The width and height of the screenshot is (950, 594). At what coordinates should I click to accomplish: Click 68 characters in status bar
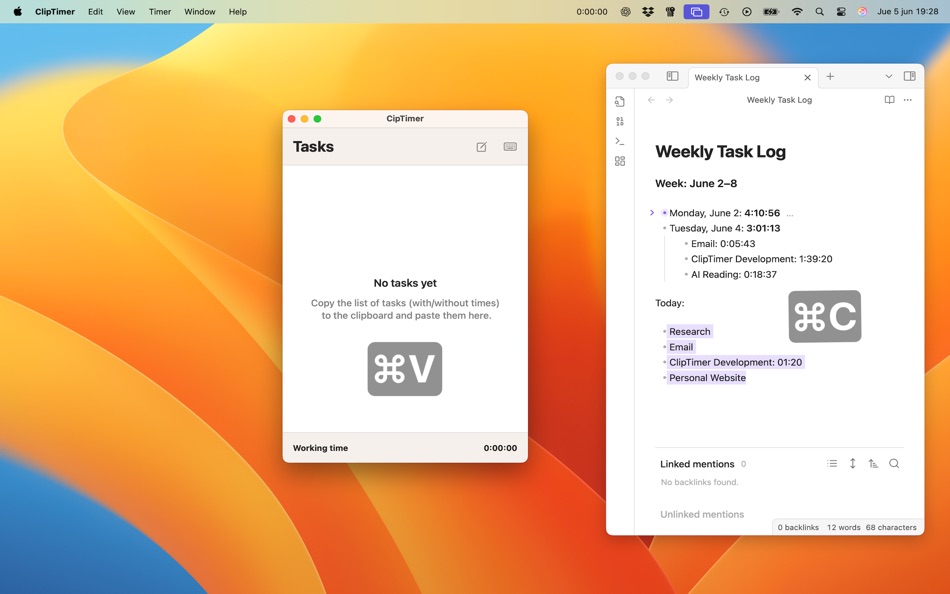click(891, 527)
